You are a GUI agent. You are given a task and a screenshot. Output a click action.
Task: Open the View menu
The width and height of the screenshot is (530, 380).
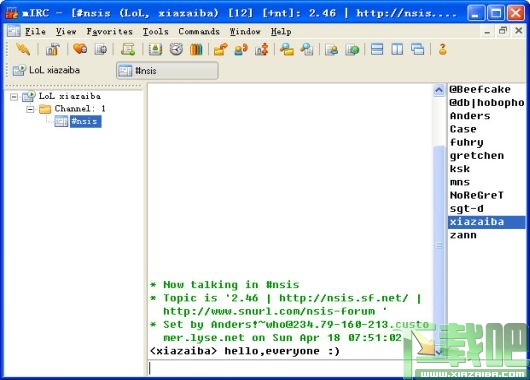[66, 31]
